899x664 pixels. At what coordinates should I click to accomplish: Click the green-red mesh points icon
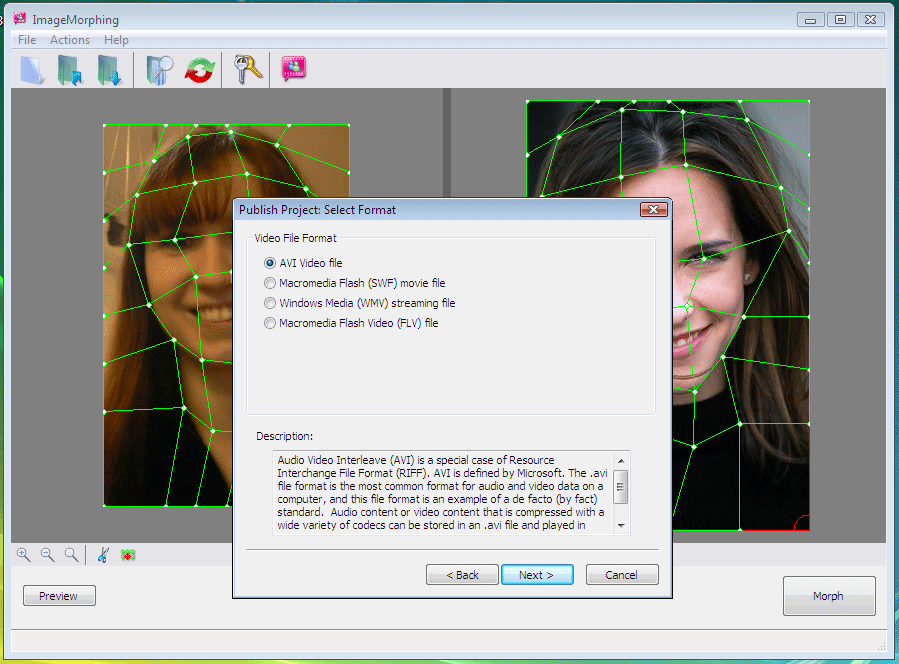128,554
